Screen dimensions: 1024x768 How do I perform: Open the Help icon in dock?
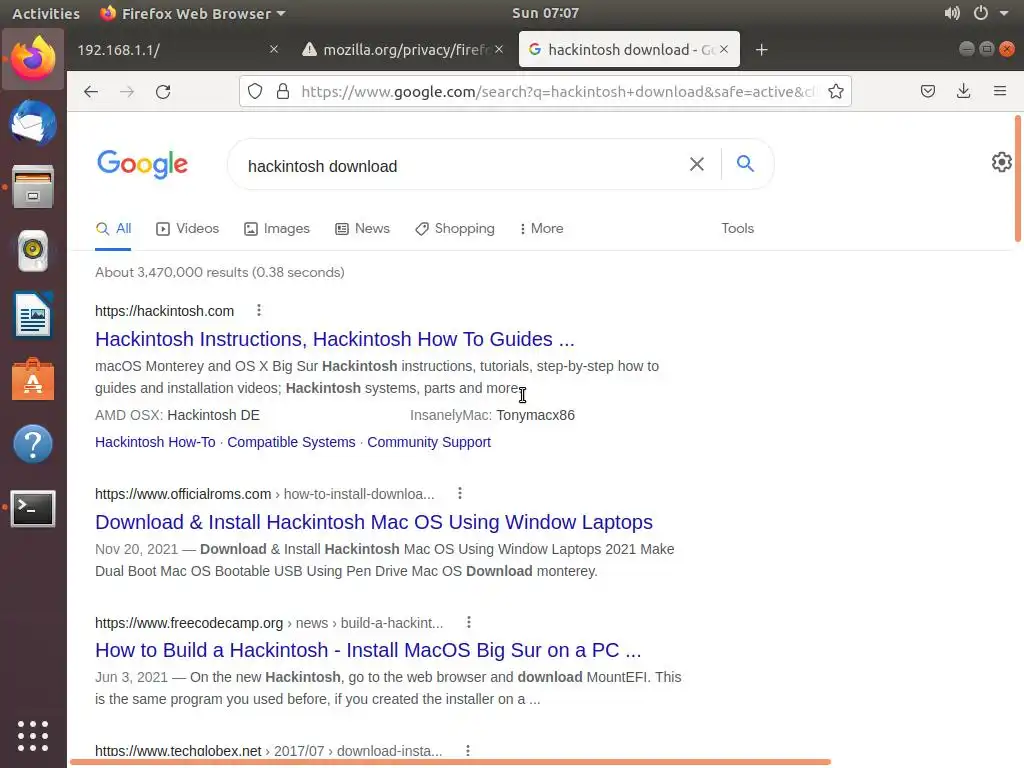click(x=33, y=444)
